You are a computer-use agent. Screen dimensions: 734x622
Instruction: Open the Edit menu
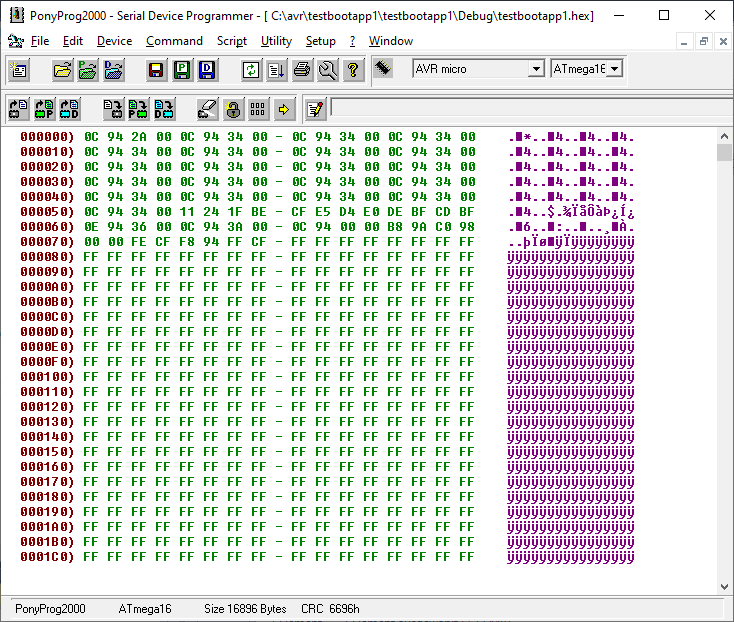click(73, 41)
